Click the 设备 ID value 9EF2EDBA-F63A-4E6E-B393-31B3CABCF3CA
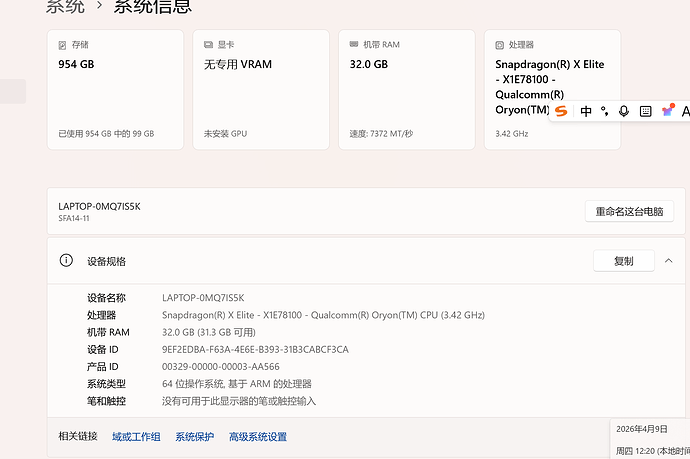This screenshot has width=690, height=459. 255,349
